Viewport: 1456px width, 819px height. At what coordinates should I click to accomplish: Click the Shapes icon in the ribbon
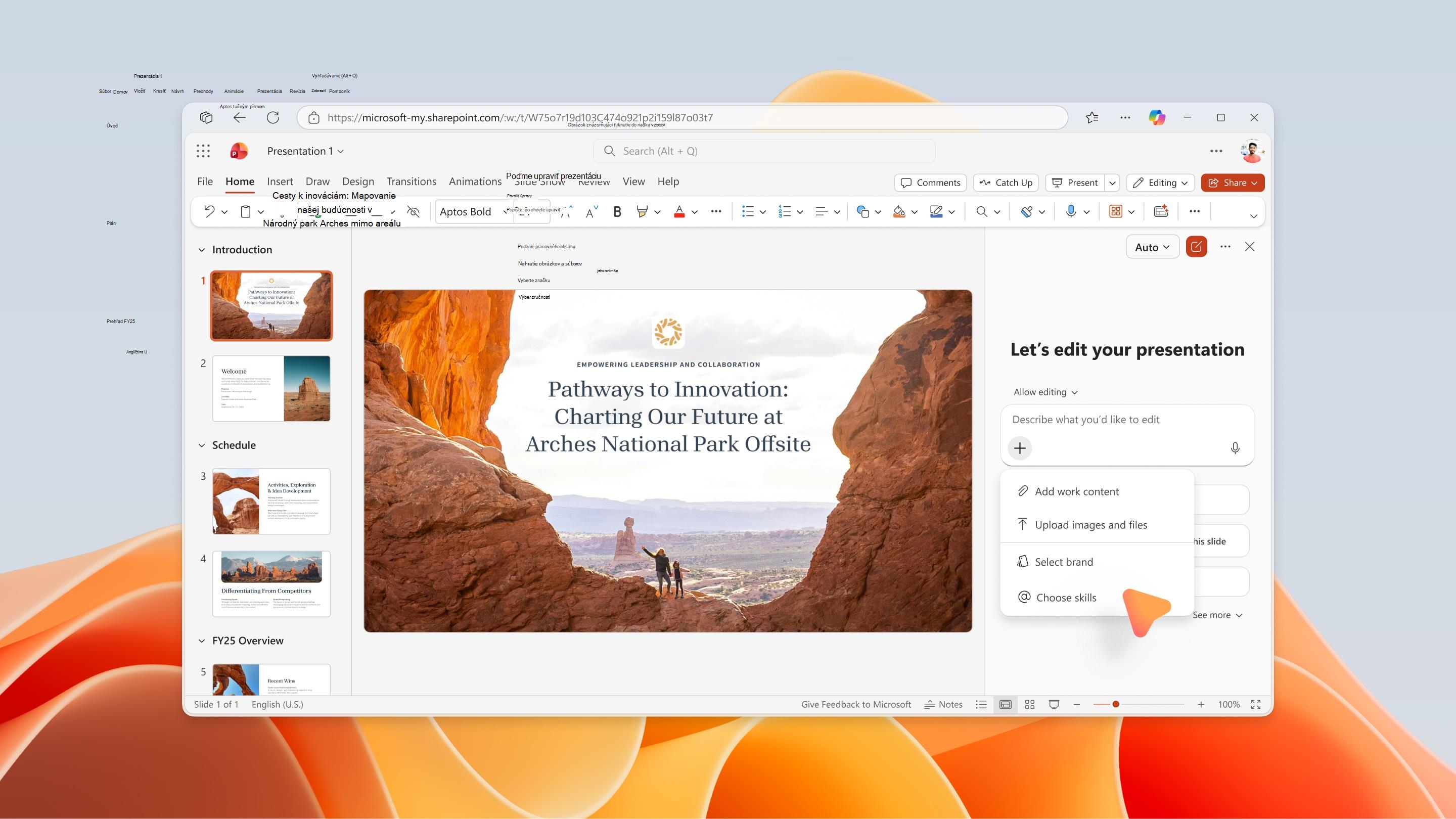coord(862,211)
